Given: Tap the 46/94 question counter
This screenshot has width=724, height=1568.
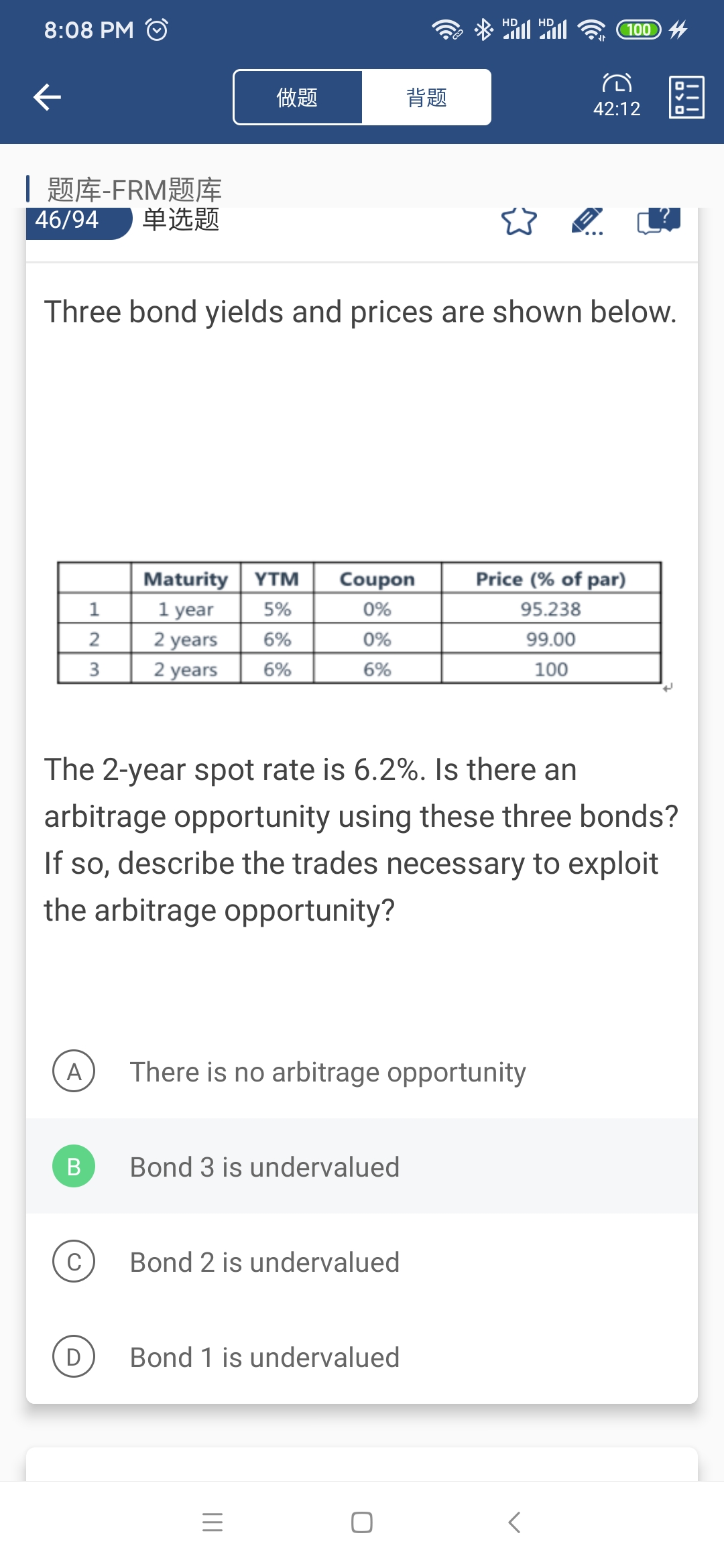Looking at the screenshot, I should pos(68,220).
